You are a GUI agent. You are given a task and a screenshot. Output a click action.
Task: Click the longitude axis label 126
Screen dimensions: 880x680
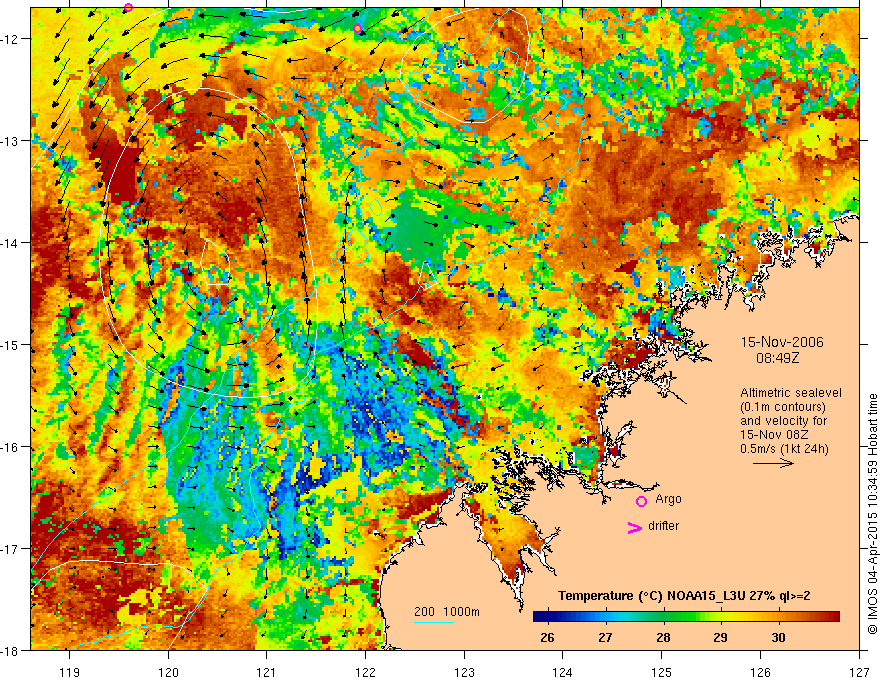[x=760, y=672]
